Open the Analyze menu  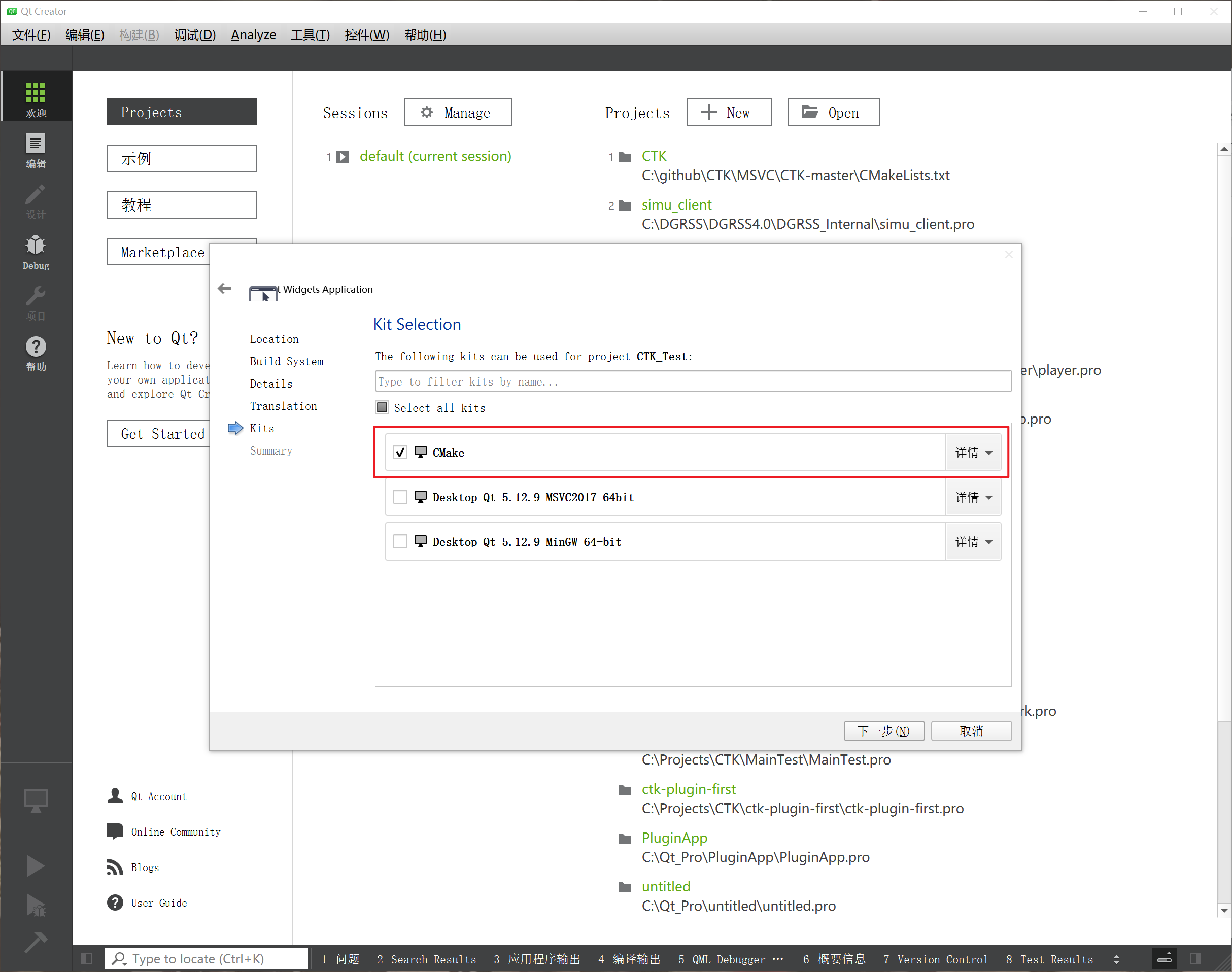253,34
